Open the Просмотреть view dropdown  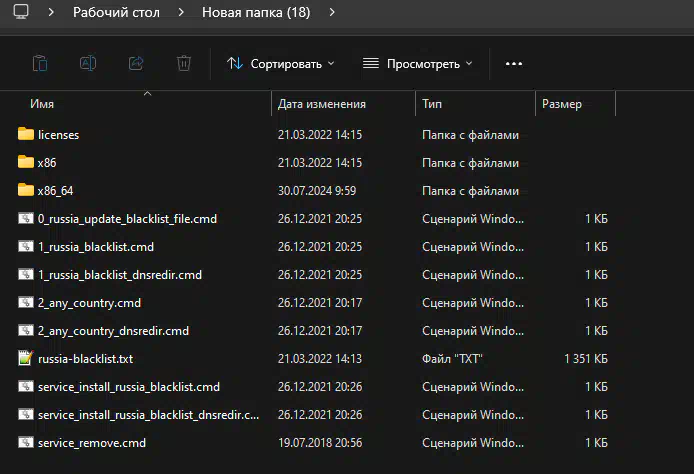(x=417, y=63)
